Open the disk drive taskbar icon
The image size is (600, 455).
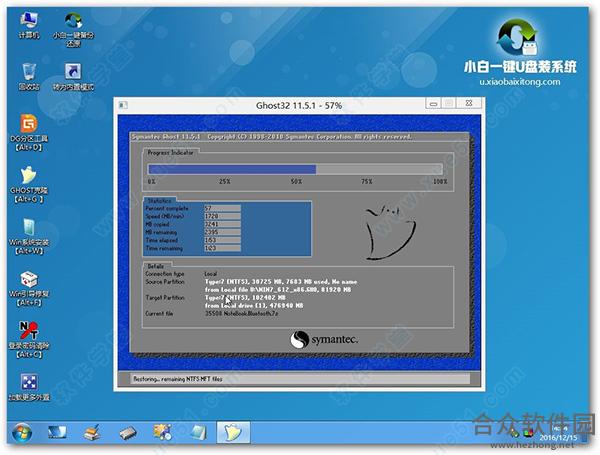pyautogui.click(x=128, y=433)
